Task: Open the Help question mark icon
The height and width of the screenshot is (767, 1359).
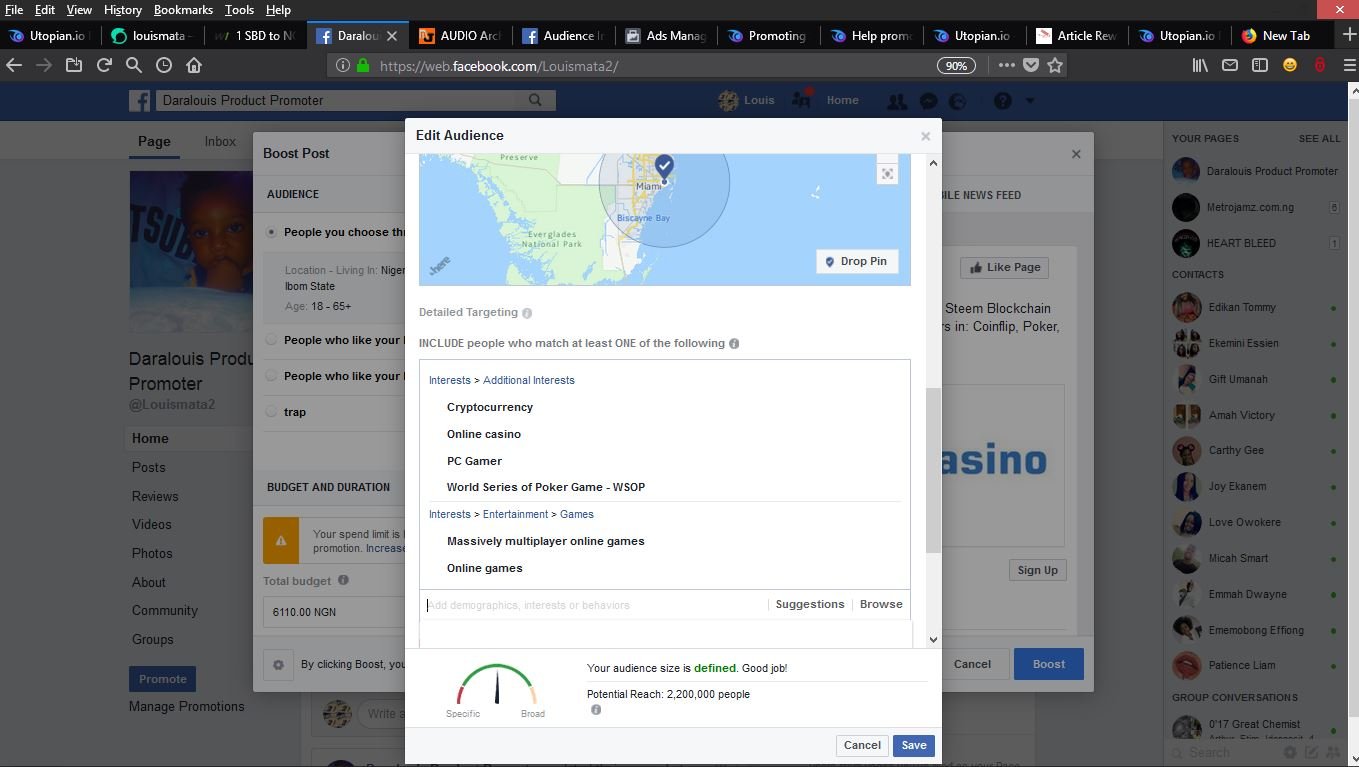Action: click(1002, 101)
